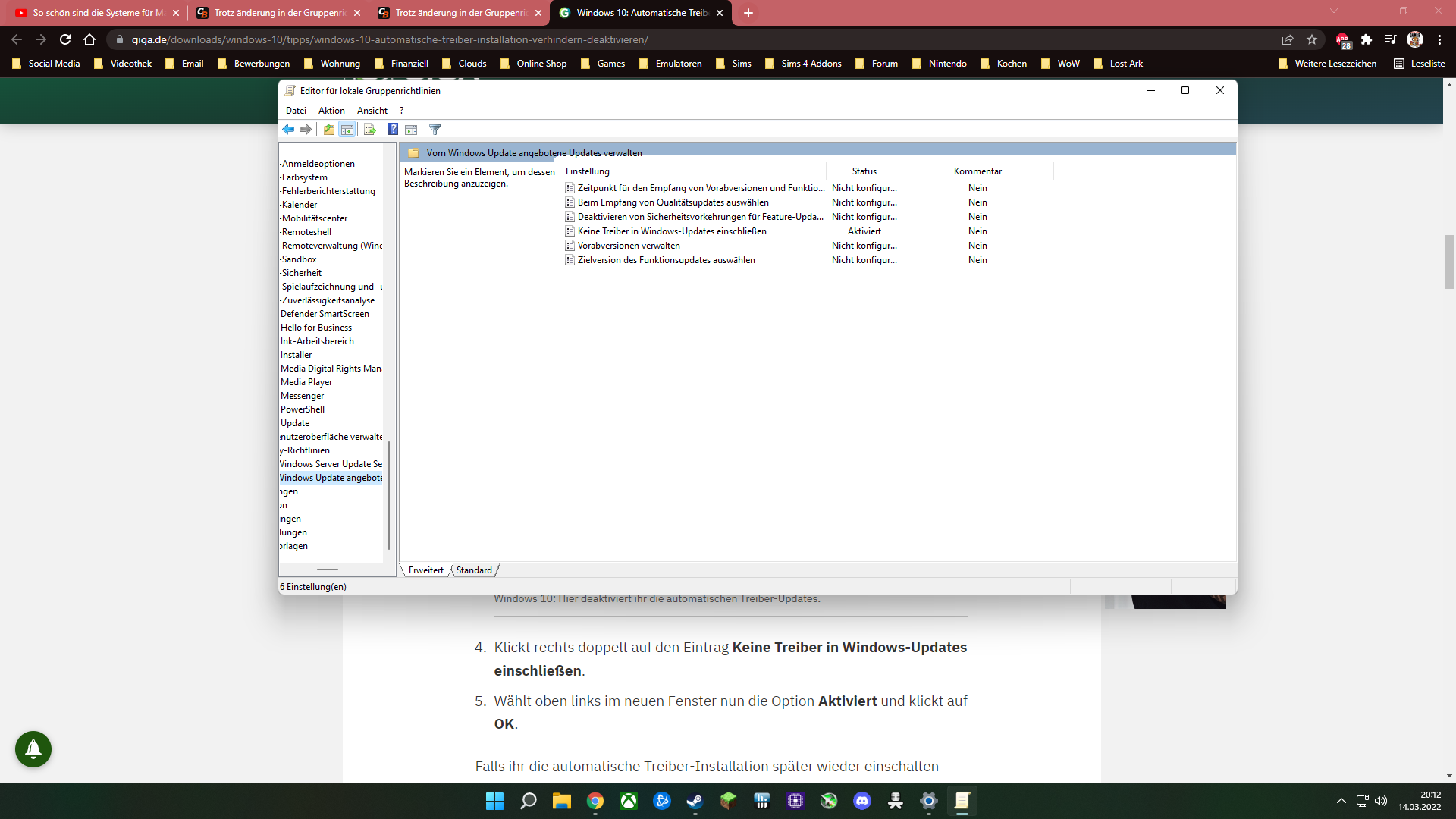Select the 'Windows Server Update' tree node
This screenshot has width=1456, height=819.
point(331,464)
